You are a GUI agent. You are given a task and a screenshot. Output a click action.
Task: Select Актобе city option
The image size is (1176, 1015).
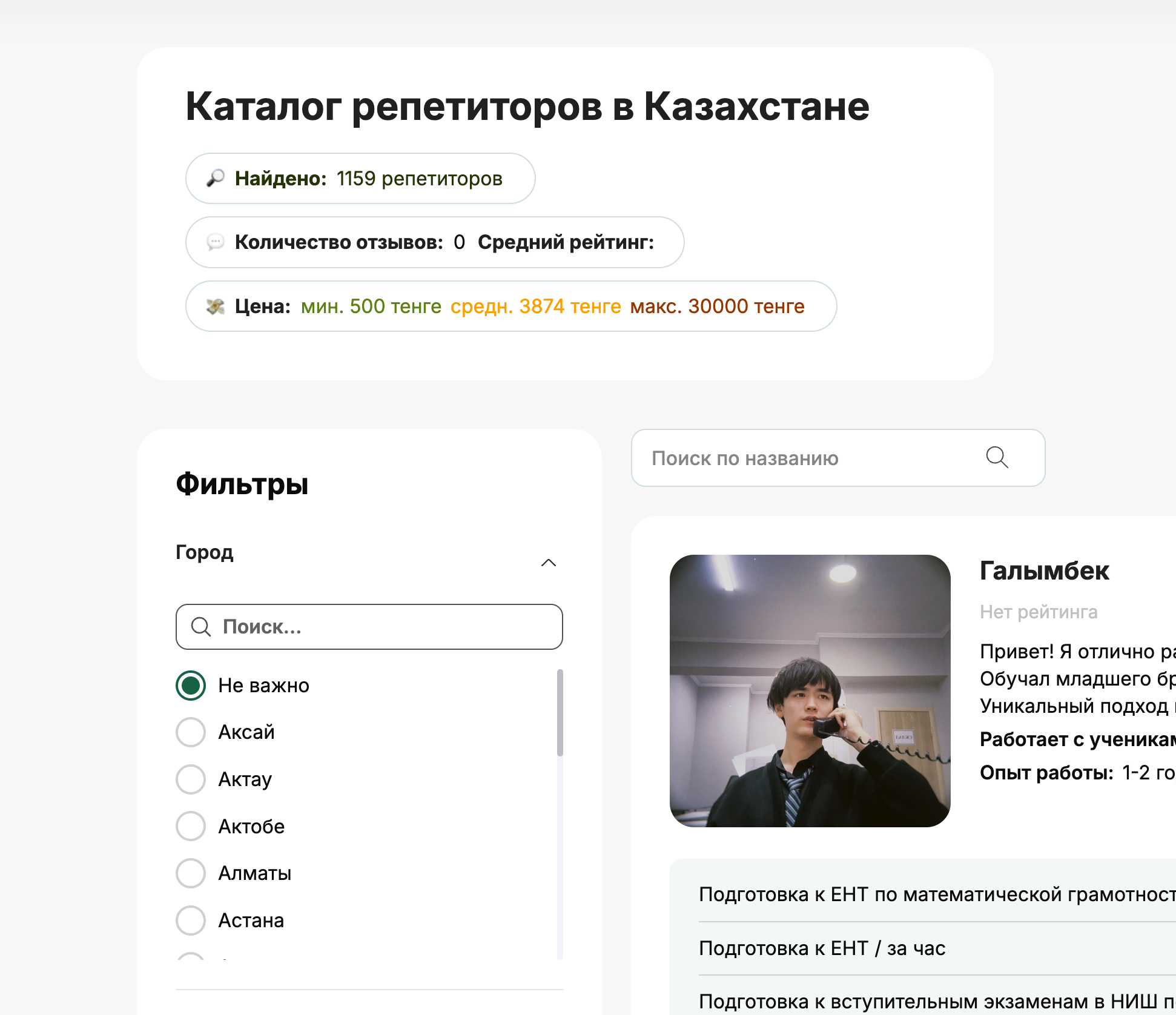191,826
